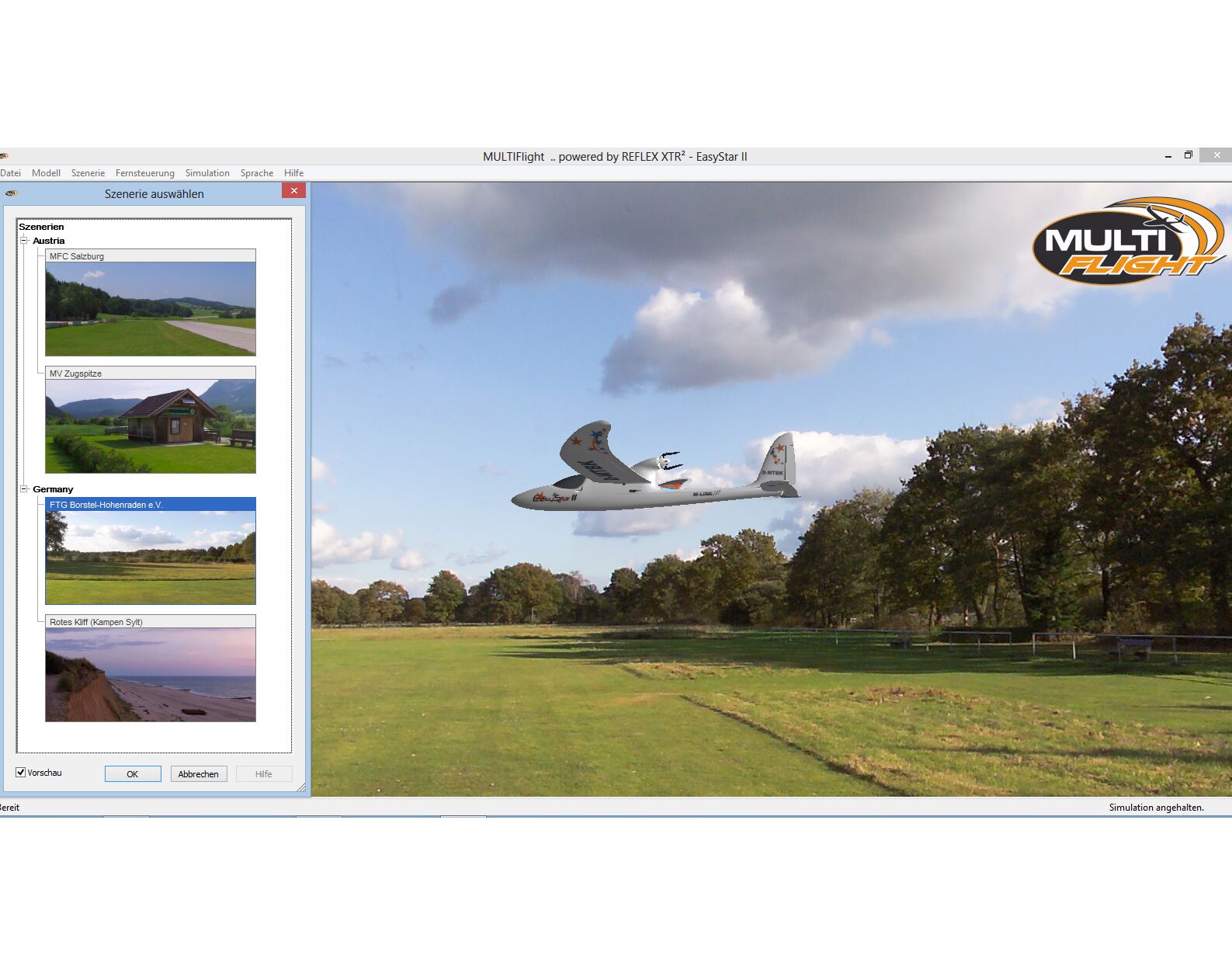Close the Szenerie auswählen dialog
Image resolution: width=1232 pixels, height=966 pixels.
(x=293, y=191)
